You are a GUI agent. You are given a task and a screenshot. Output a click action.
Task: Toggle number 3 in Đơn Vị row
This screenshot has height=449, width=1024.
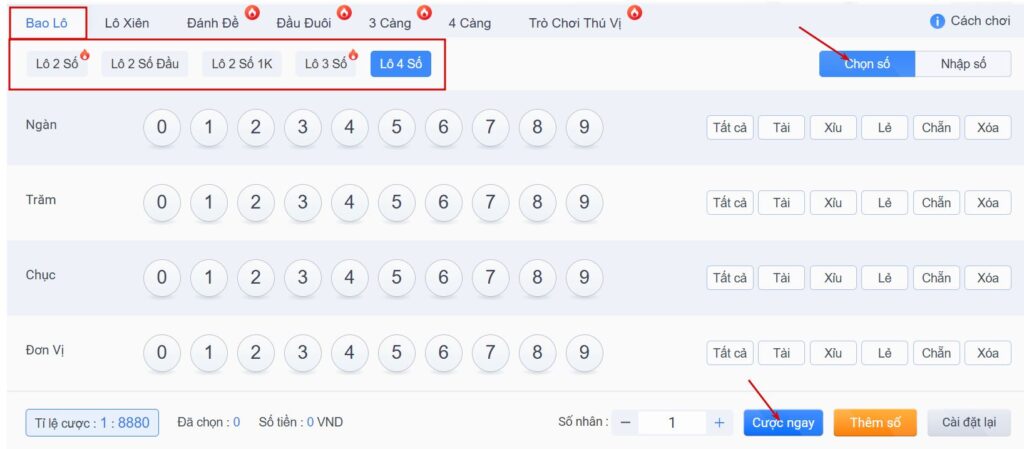click(x=302, y=352)
